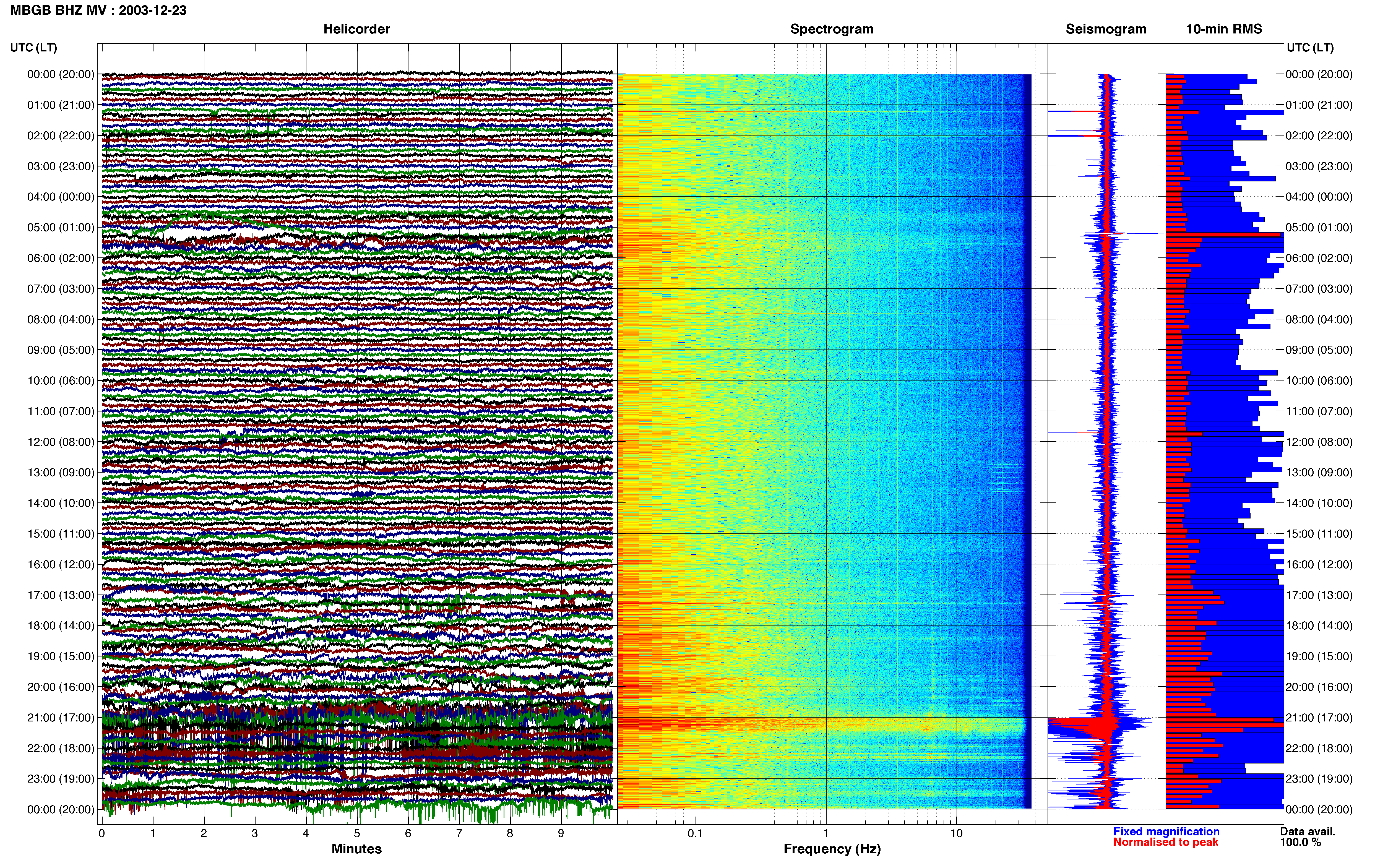Click the '1' frequency tick label
This screenshot has height=868, width=1388.
click(x=826, y=833)
